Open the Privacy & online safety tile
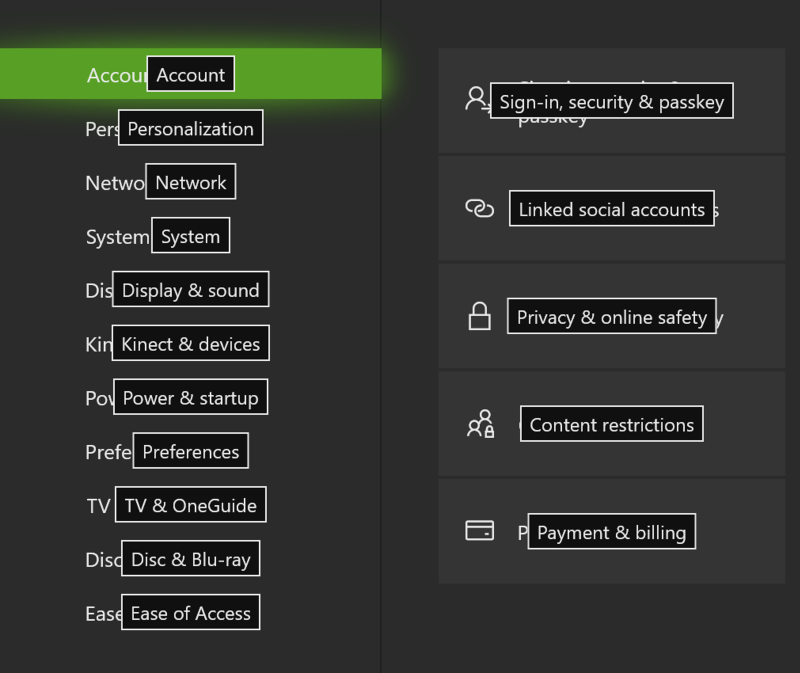 [x=611, y=316]
